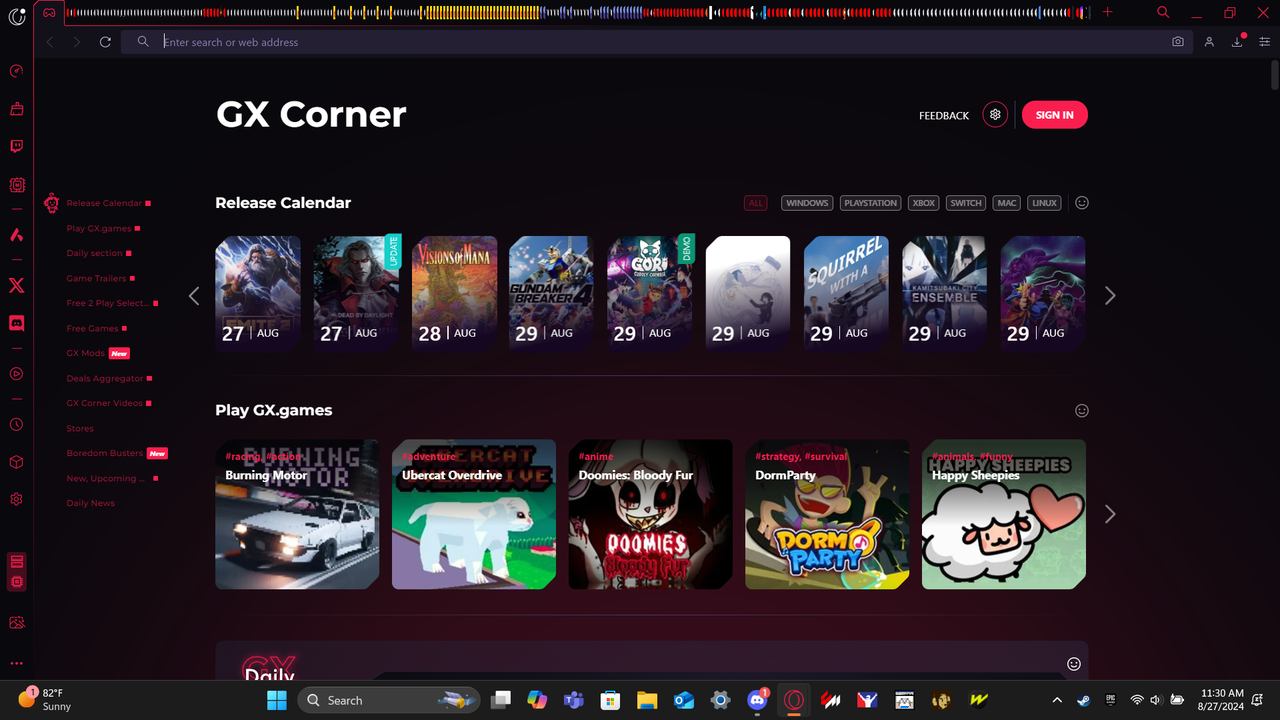Open DormParty game card
The height and width of the screenshot is (720, 1280).
tap(827, 514)
